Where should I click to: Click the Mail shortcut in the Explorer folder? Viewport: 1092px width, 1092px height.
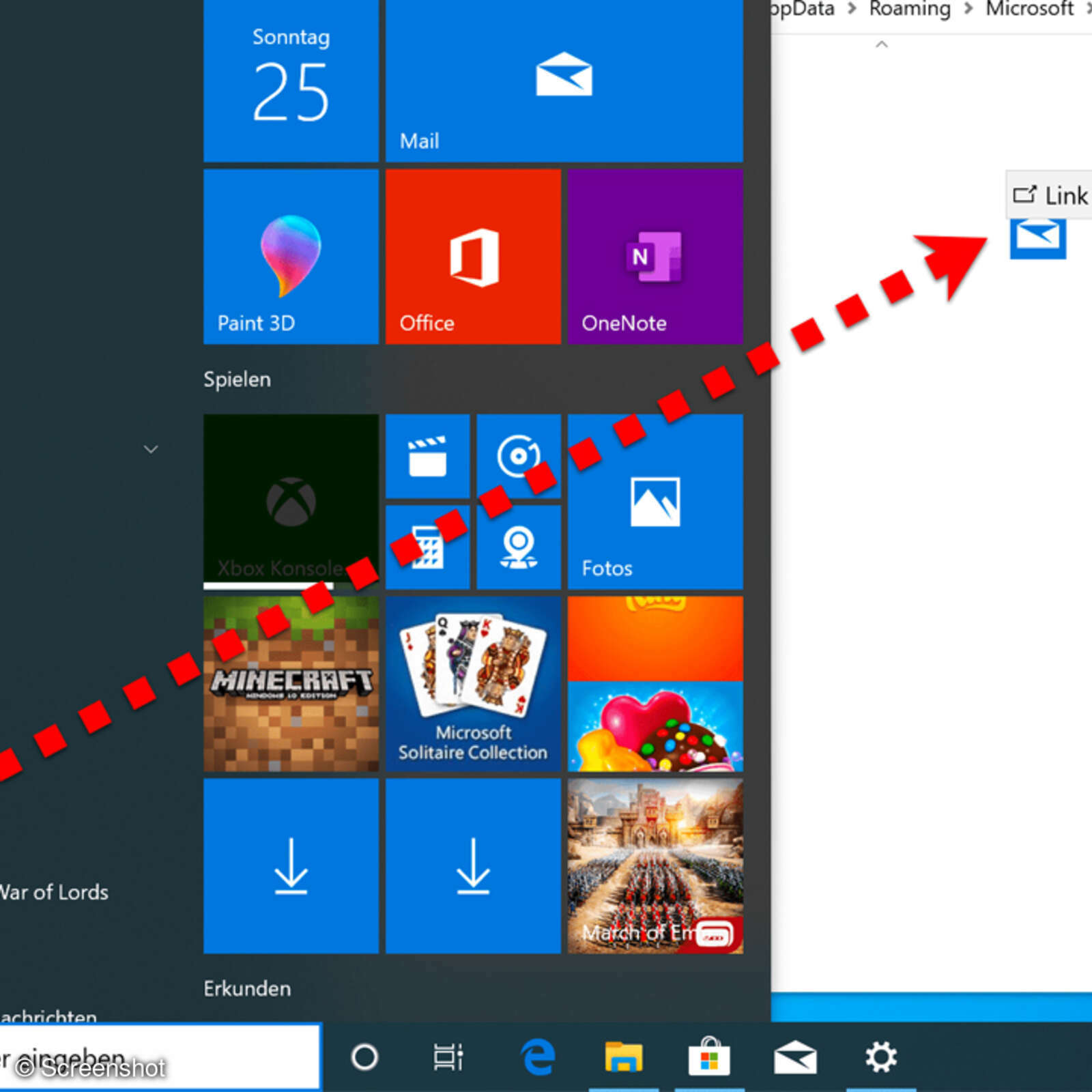click(1038, 239)
